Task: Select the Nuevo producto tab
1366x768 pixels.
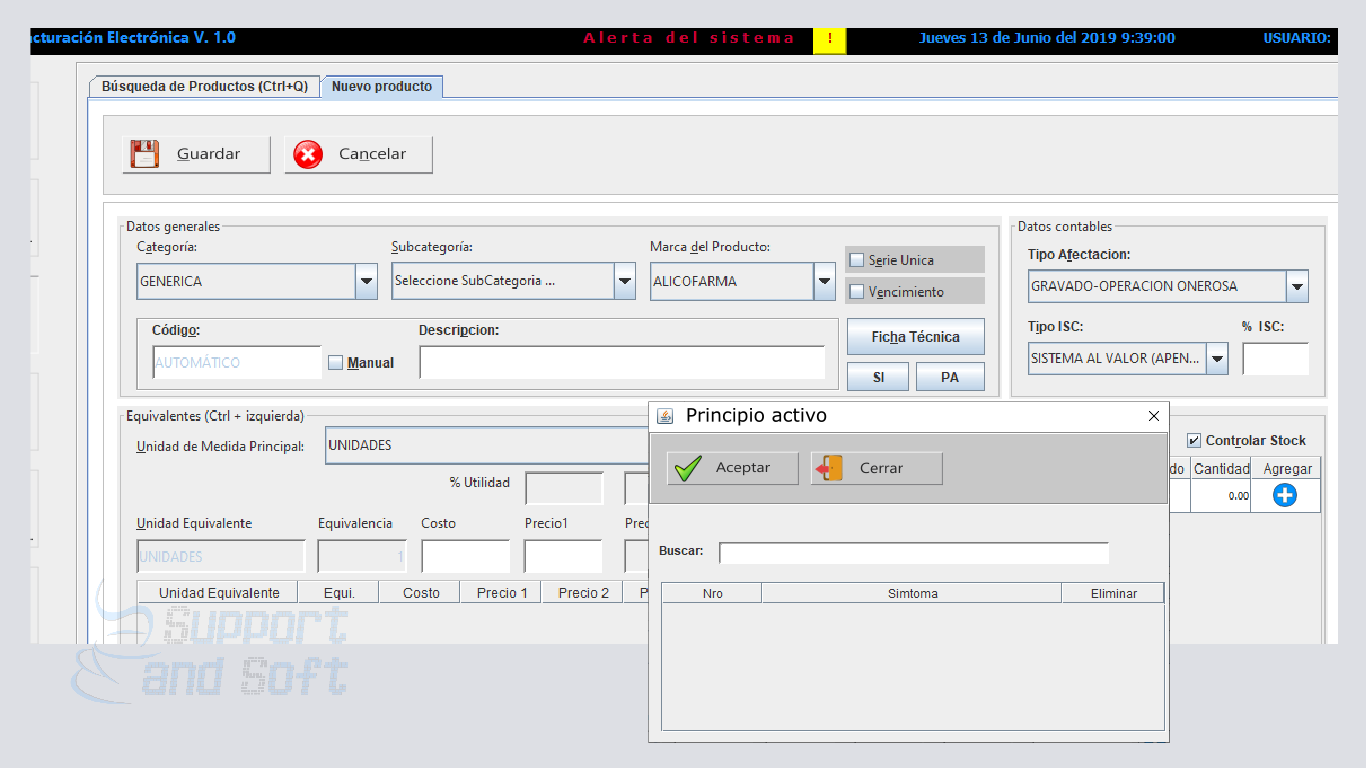Action: 382,87
